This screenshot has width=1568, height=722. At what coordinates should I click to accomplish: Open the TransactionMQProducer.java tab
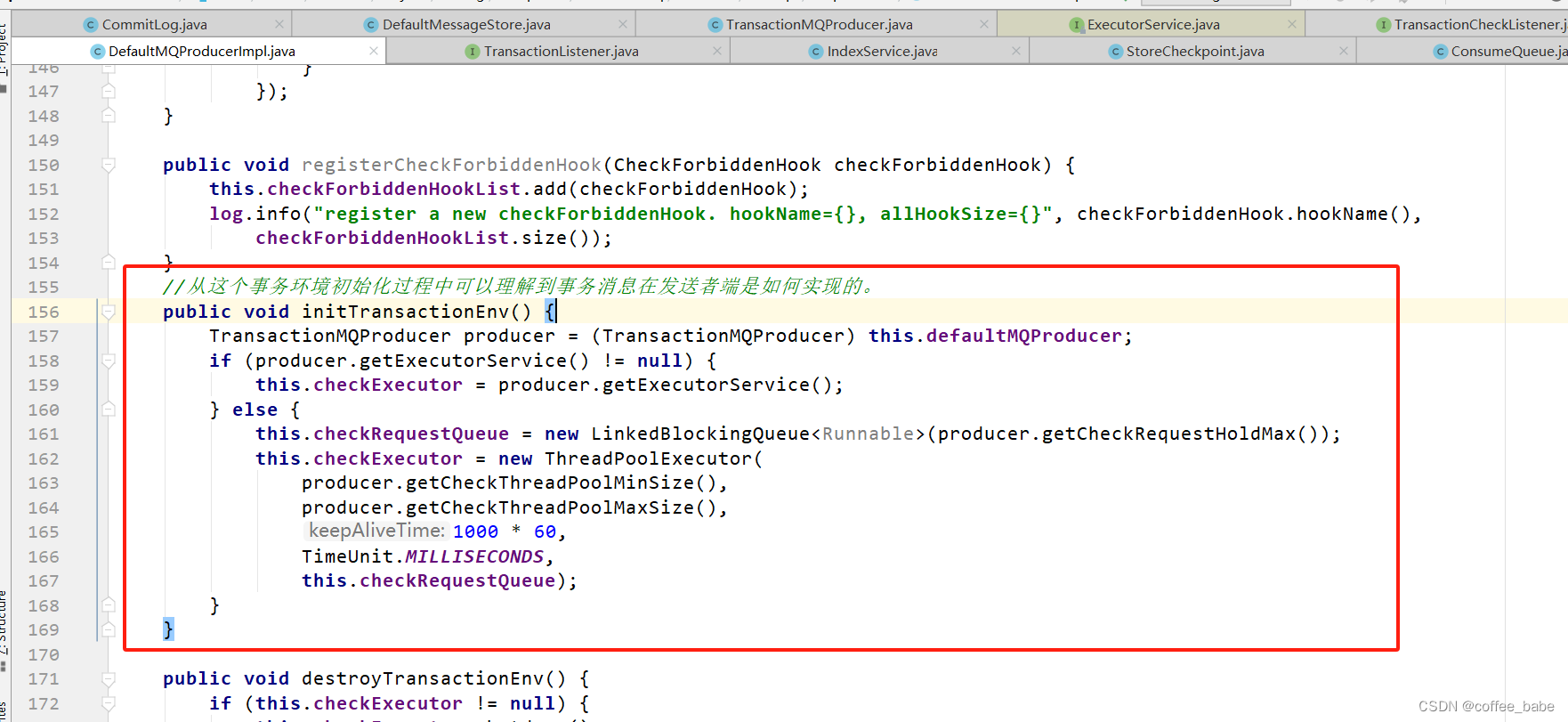pos(819,25)
